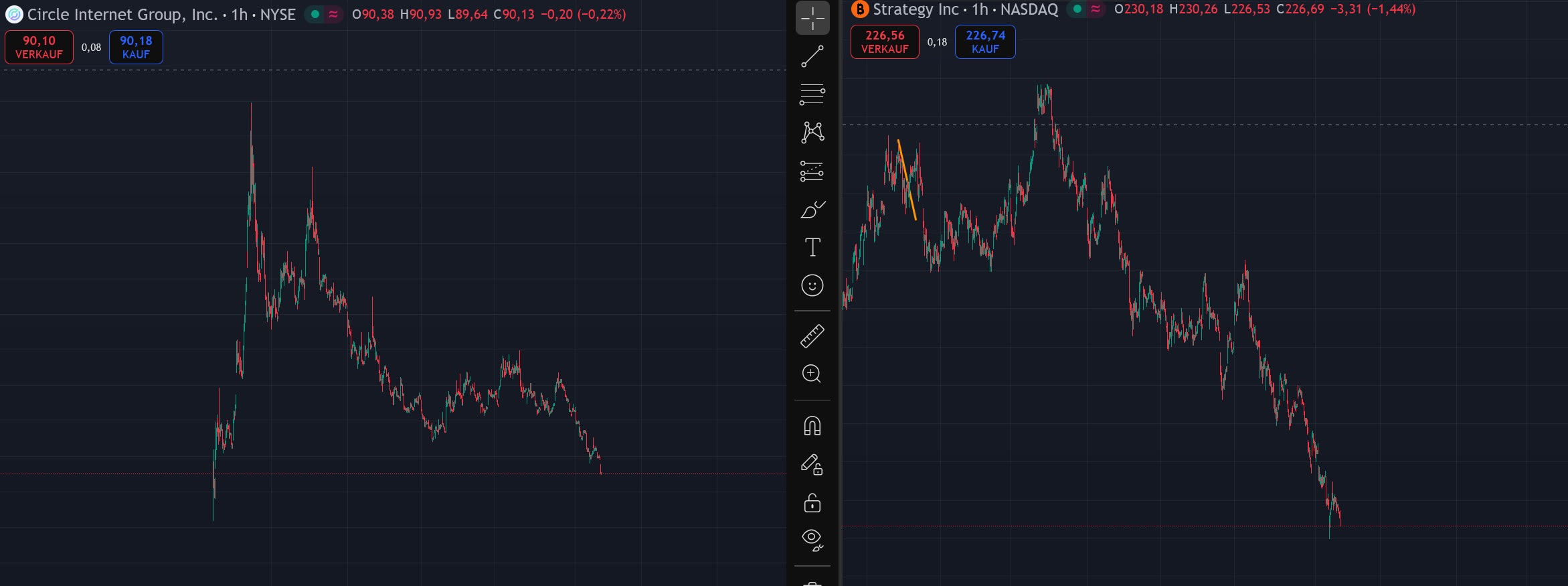This screenshot has height=586, width=1568.
Task: Select the orange trend line on Strategy chart
Action: pyautogui.click(x=907, y=179)
